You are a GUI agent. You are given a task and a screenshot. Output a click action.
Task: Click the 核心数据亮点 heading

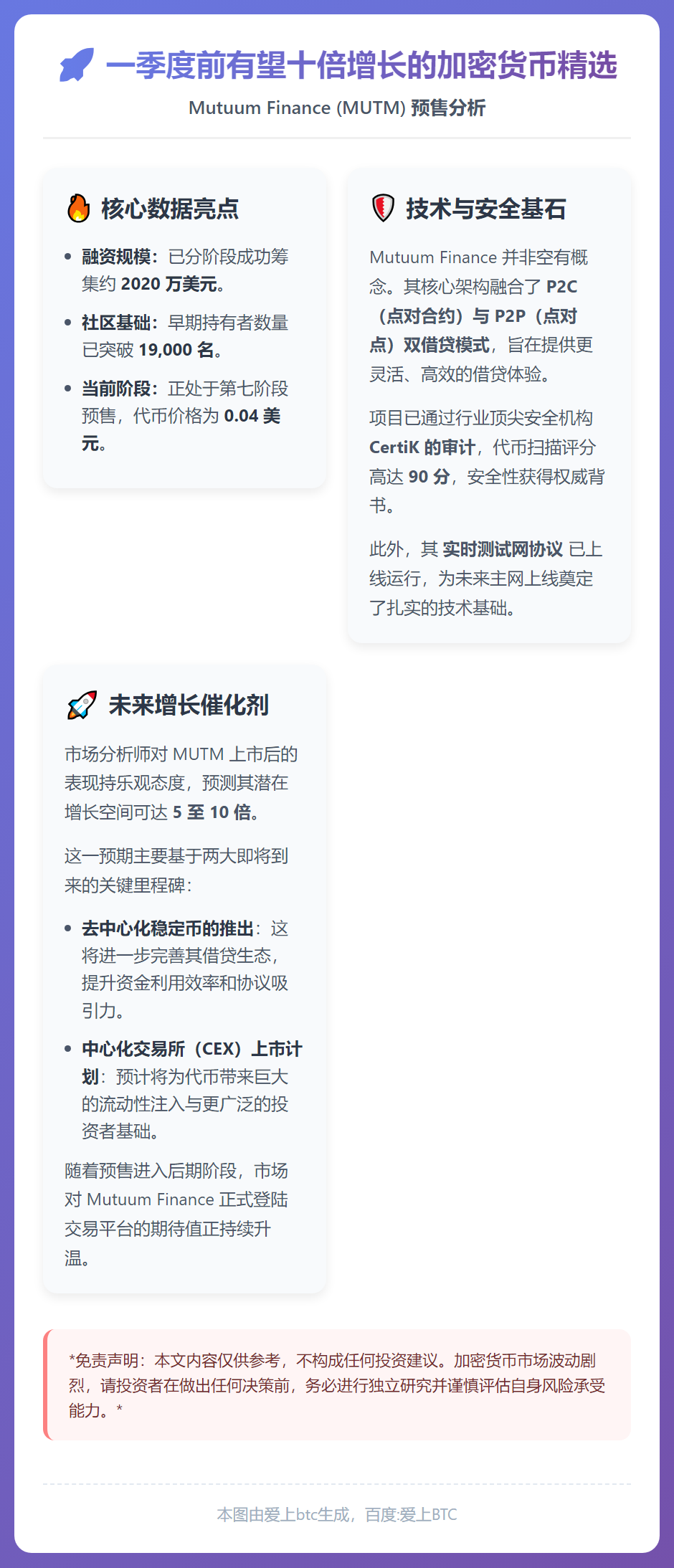click(170, 209)
